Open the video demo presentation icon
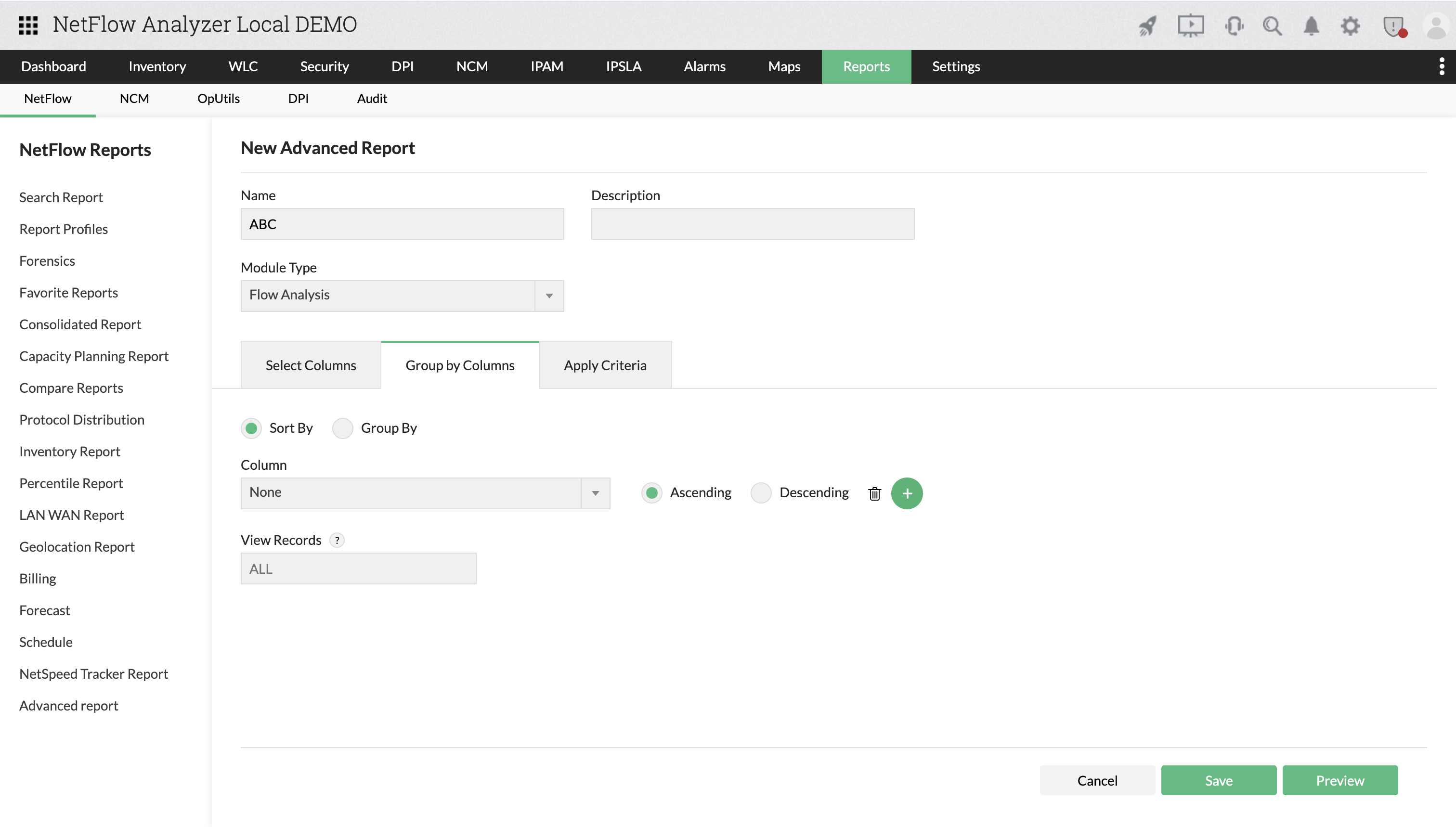Viewport: 1456px width, 827px height. tap(1191, 26)
